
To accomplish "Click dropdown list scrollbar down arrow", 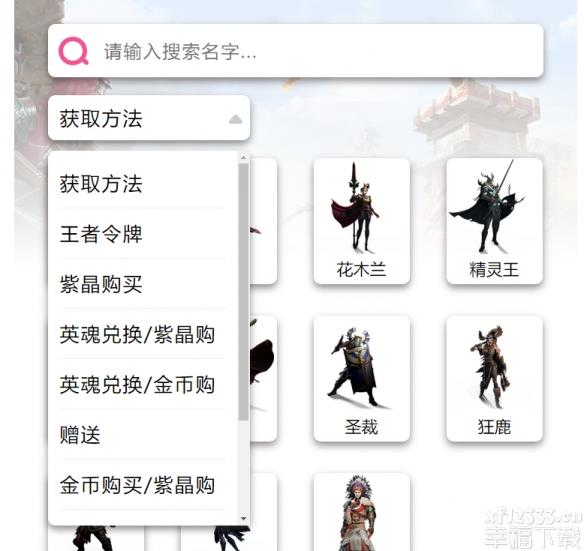I will (x=244, y=518).
